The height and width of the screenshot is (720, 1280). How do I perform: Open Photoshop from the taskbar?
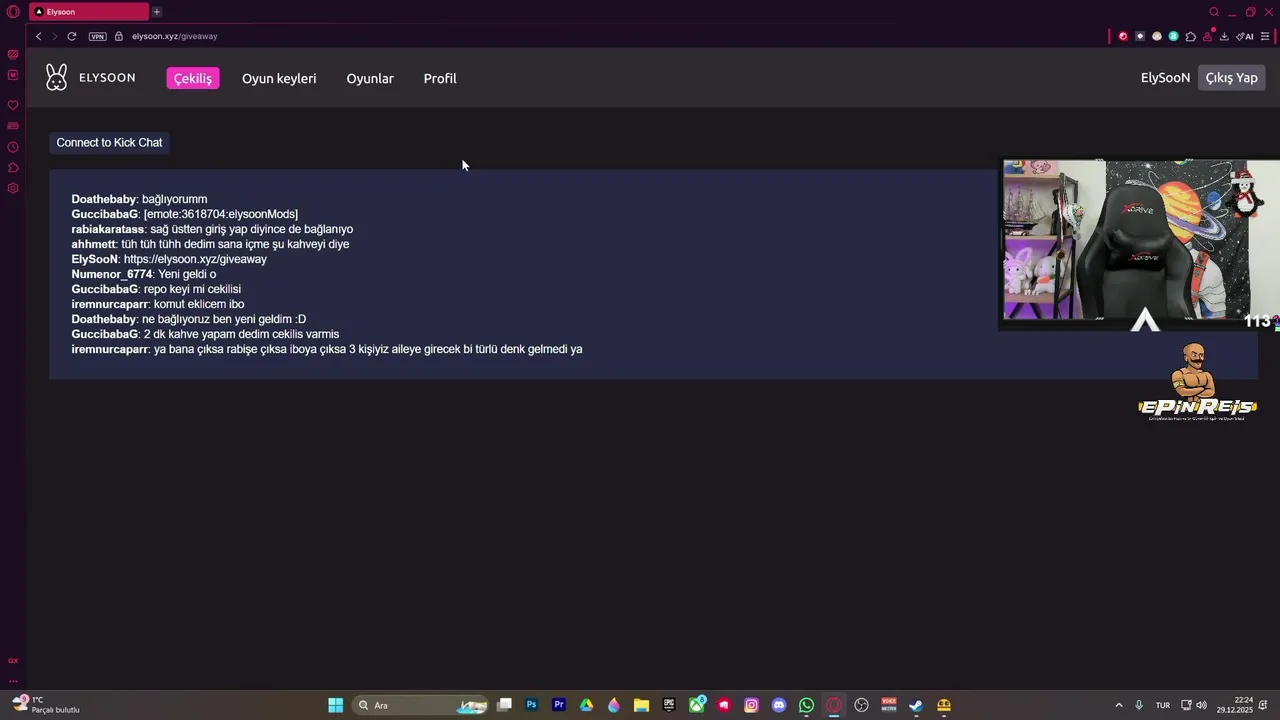coord(532,705)
